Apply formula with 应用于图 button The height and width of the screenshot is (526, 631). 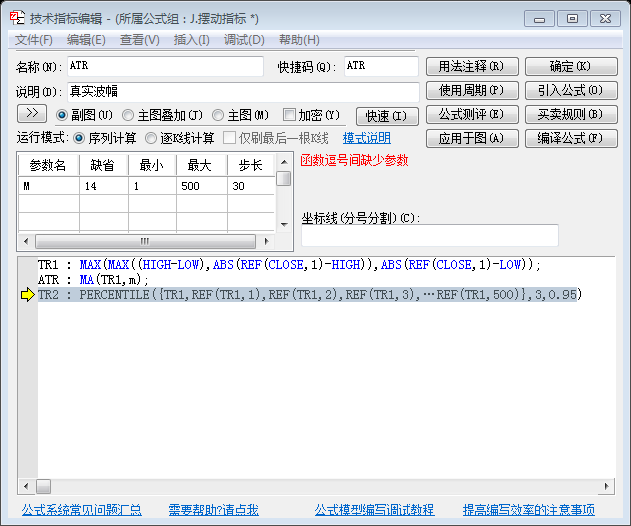tap(472, 138)
